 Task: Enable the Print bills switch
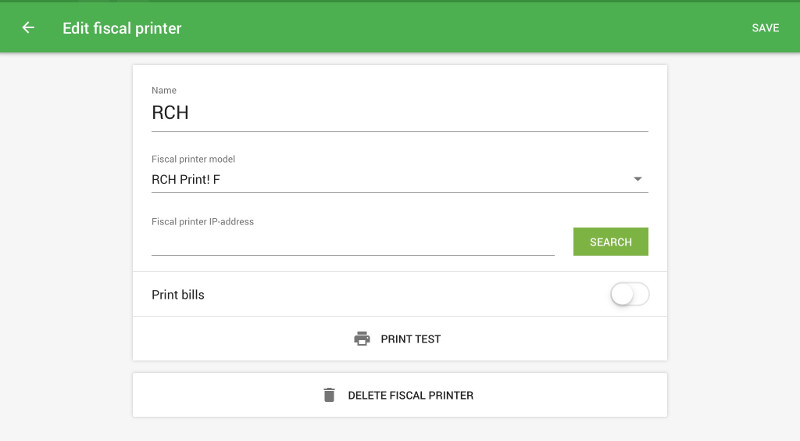(x=630, y=295)
